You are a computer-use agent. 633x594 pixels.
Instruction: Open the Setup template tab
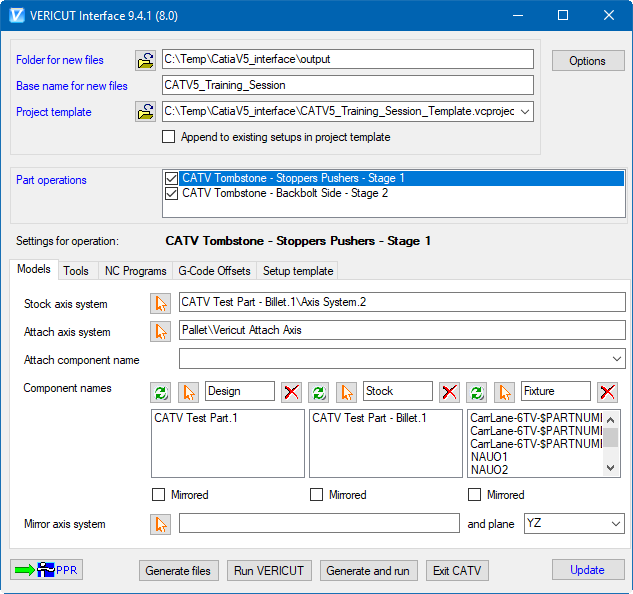click(x=298, y=271)
